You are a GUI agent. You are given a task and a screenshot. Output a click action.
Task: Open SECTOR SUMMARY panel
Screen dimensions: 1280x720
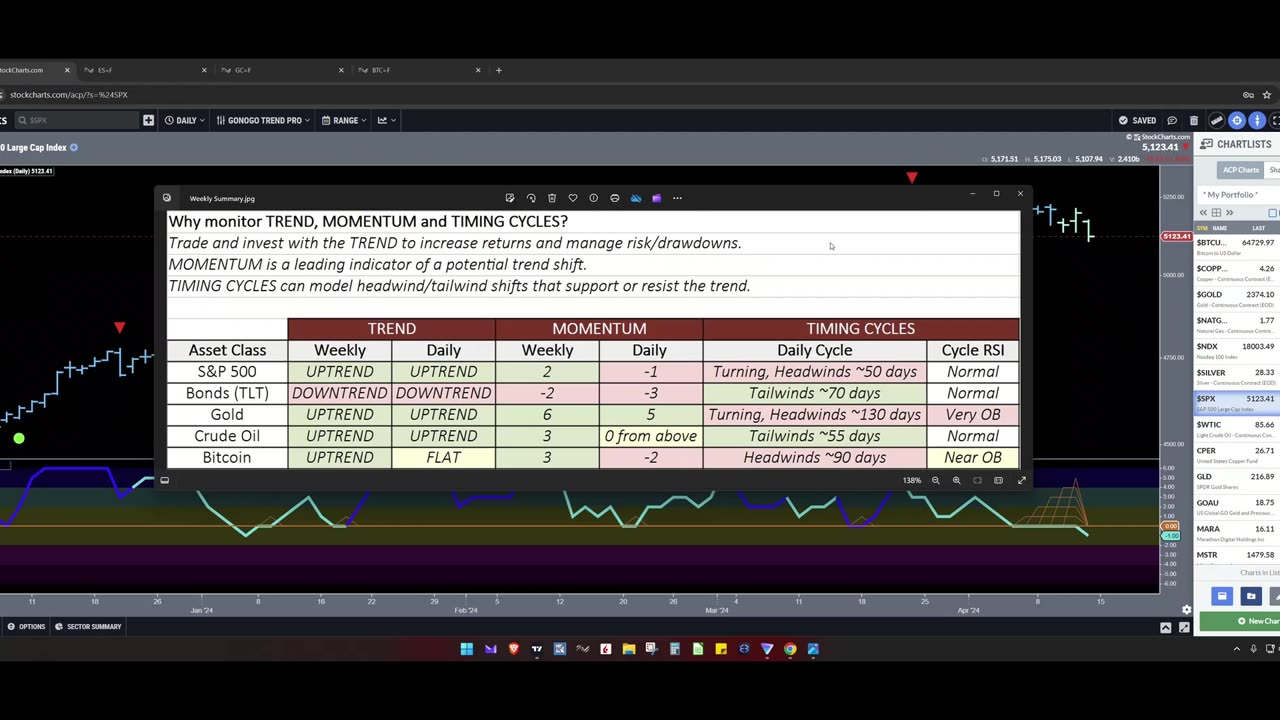coord(88,627)
